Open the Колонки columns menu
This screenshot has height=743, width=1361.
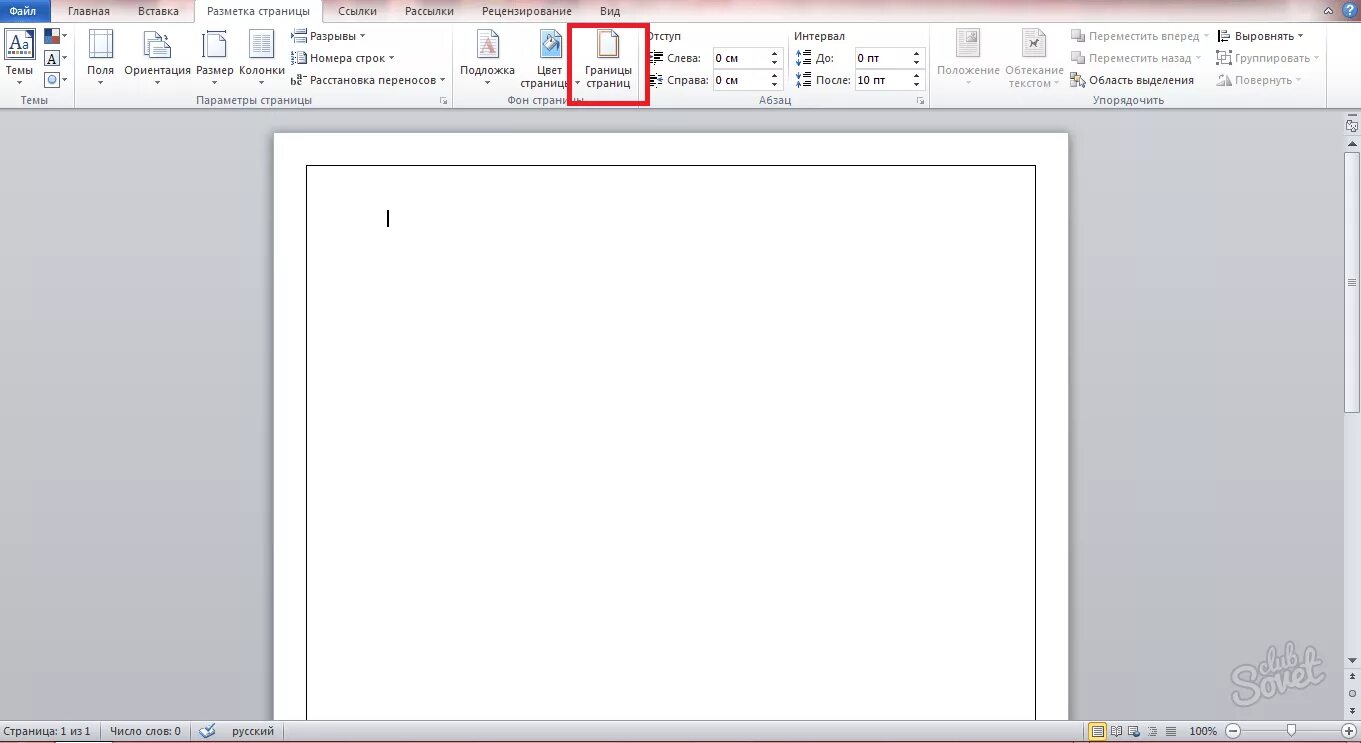point(262,57)
